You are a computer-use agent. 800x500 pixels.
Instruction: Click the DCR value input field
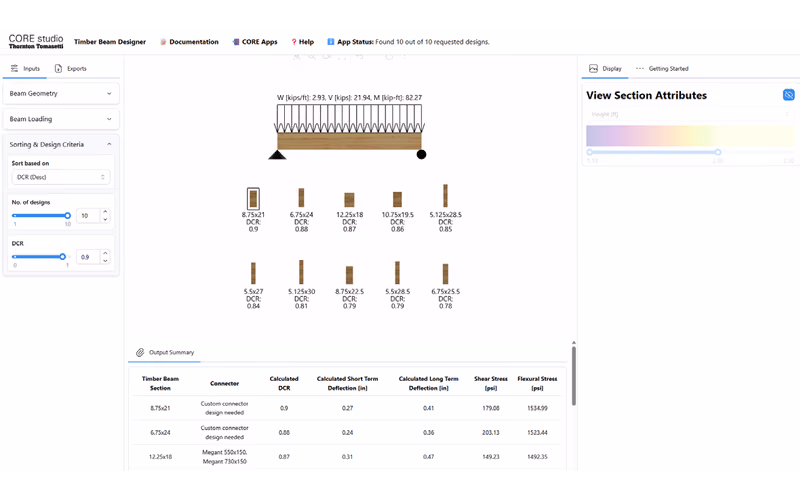coord(88,257)
